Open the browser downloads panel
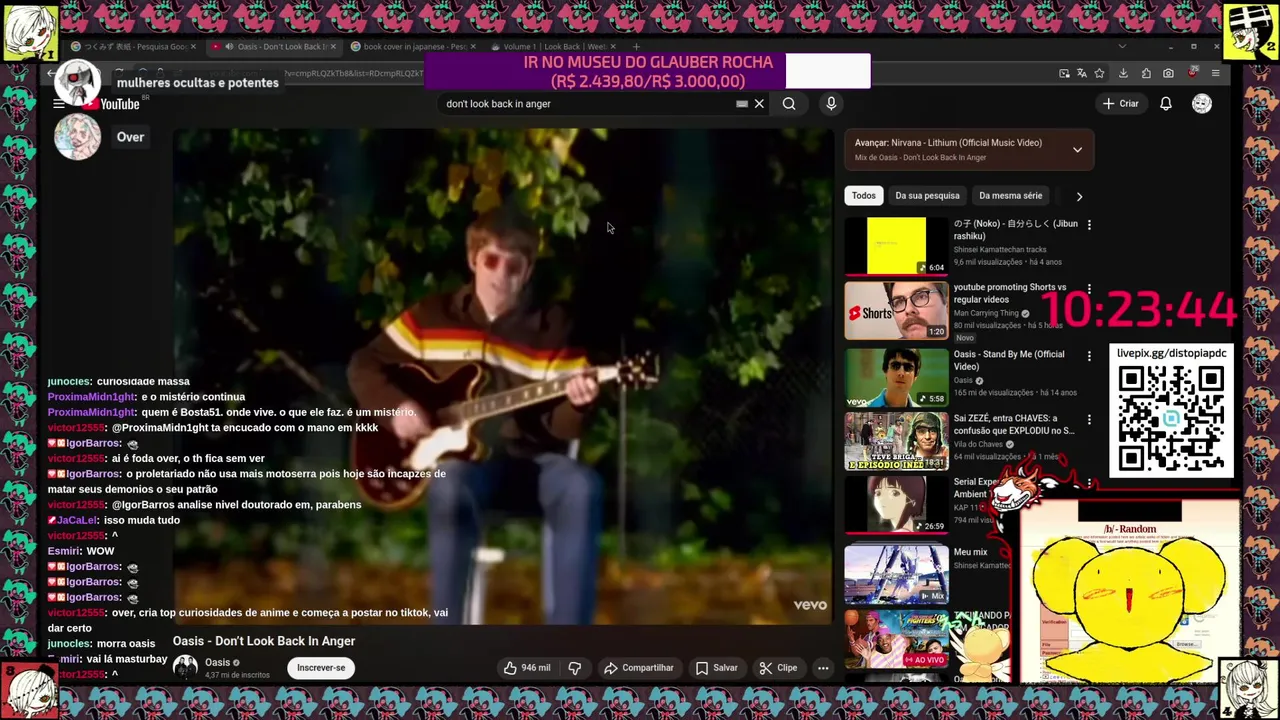This screenshot has height=720, width=1280. 1123,73
